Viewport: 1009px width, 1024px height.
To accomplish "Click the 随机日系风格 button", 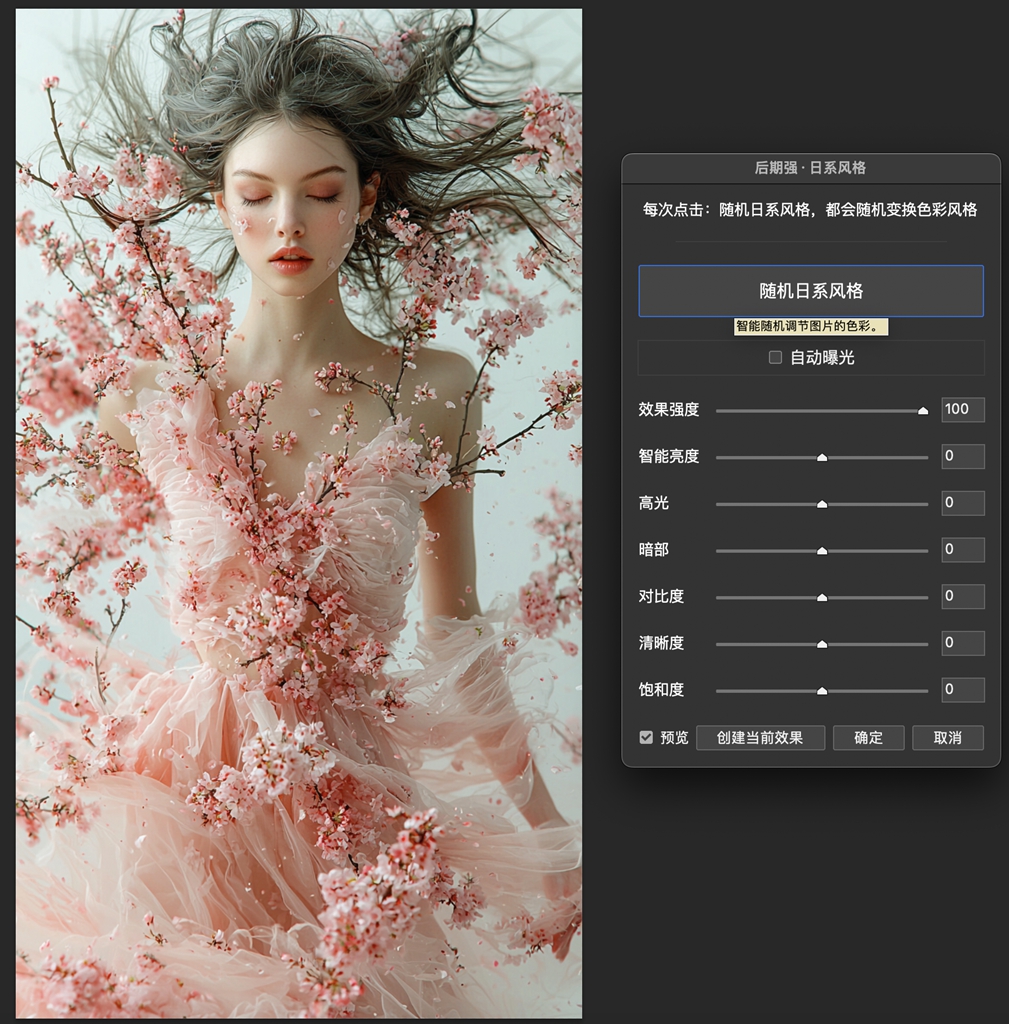I will coord(810,291).
